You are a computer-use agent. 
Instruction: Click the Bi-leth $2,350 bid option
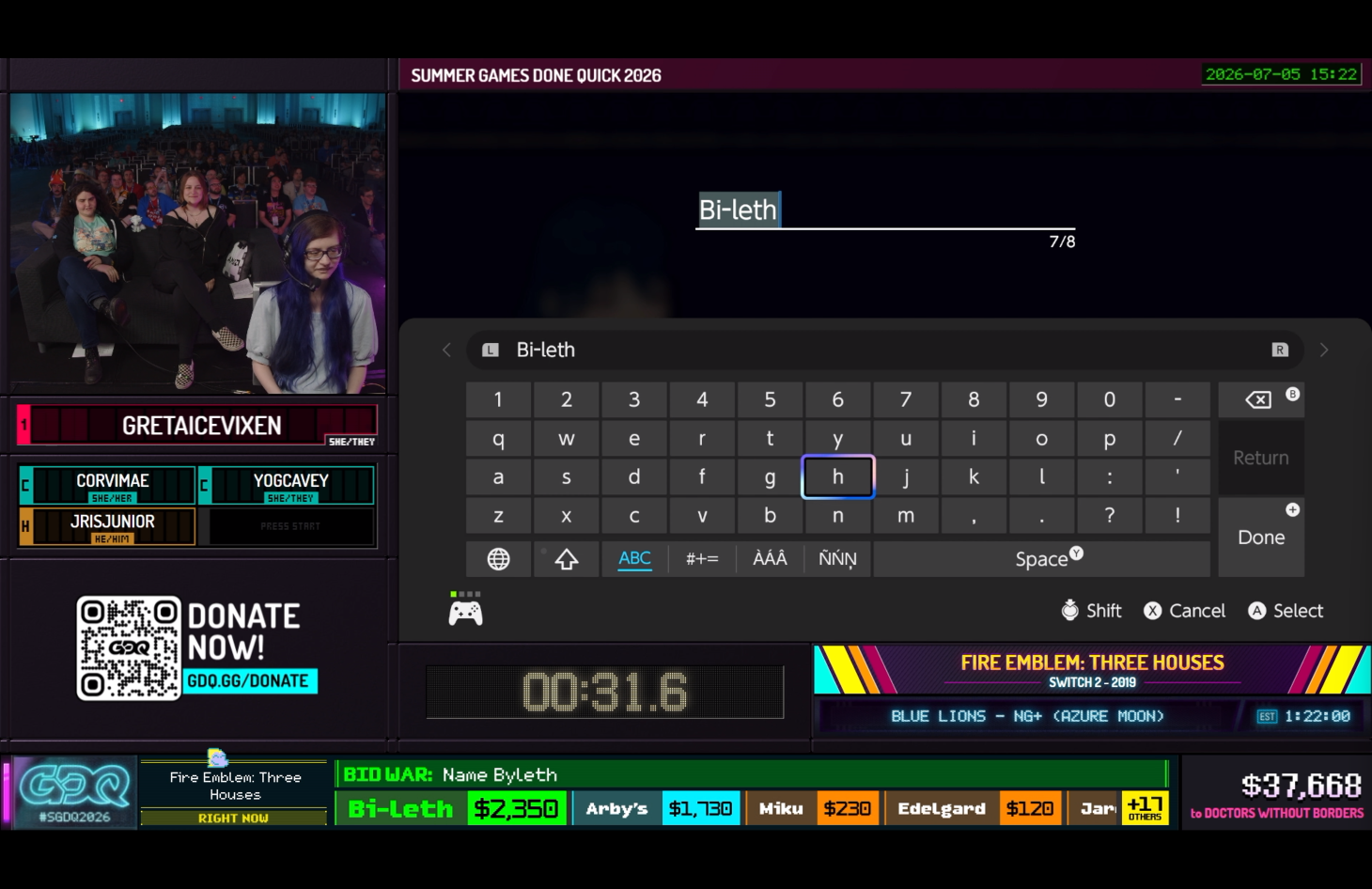[451, 808]
